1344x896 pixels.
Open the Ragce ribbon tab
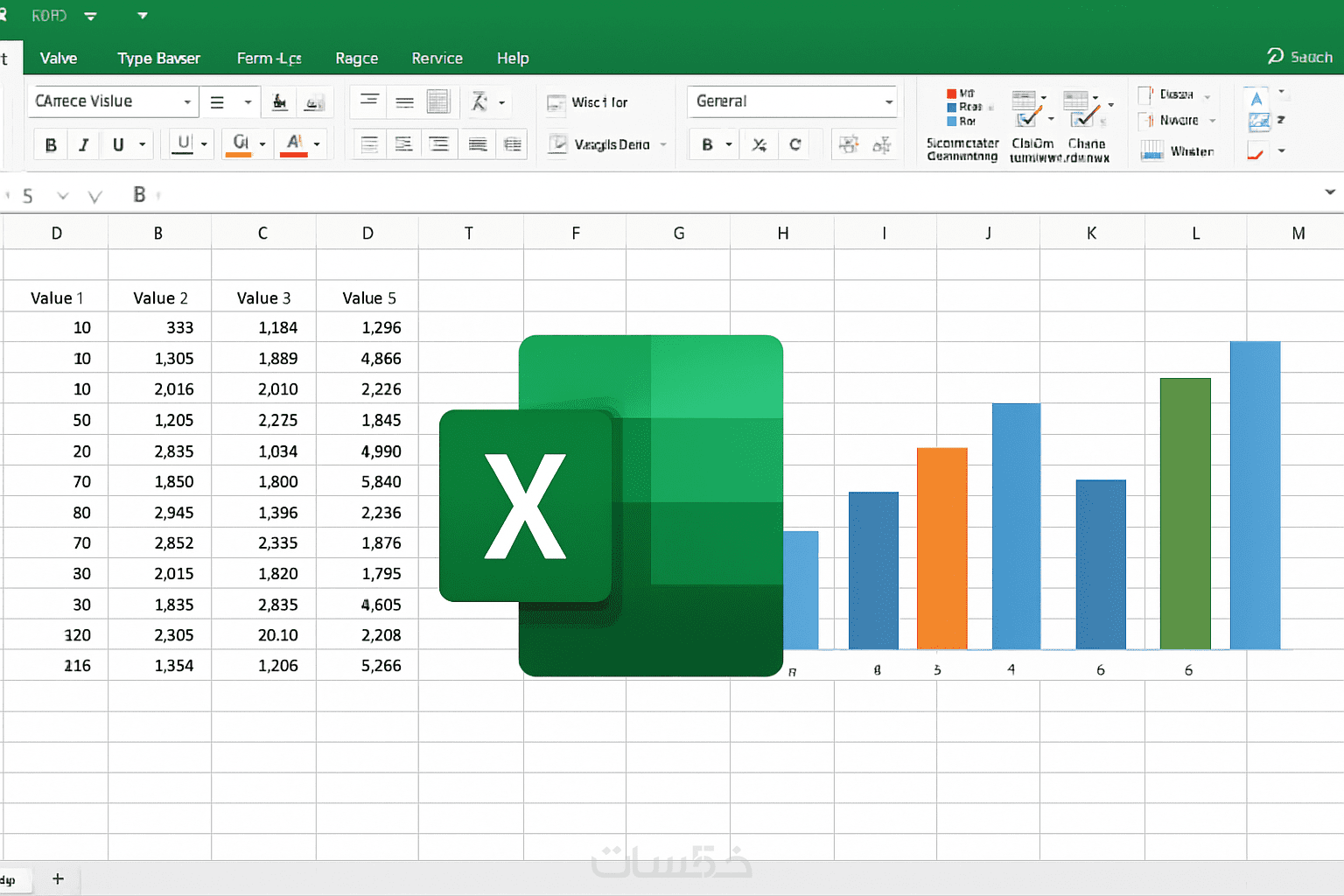pyautogui.click(x=357, y=59)
